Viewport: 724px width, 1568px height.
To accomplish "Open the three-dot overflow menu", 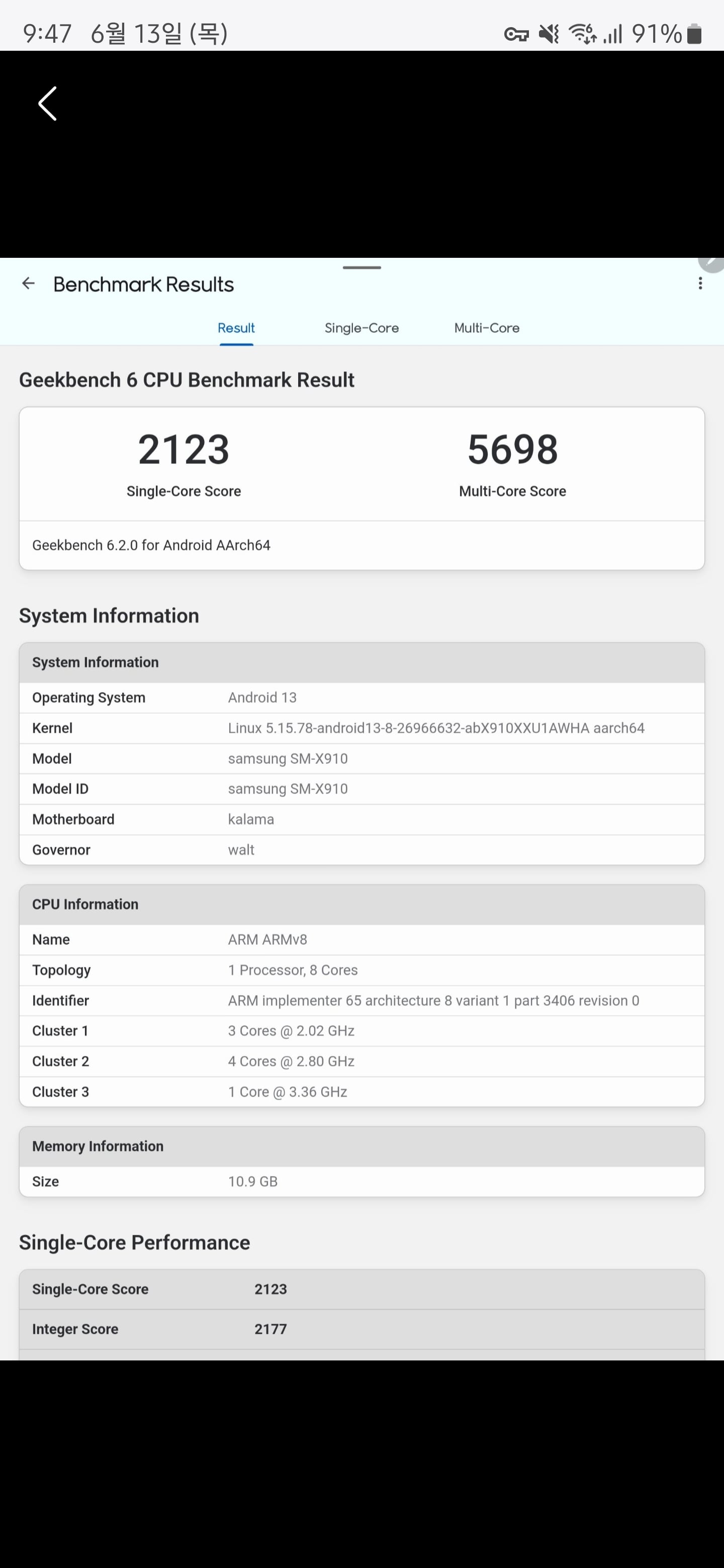I will click(700, 283).
